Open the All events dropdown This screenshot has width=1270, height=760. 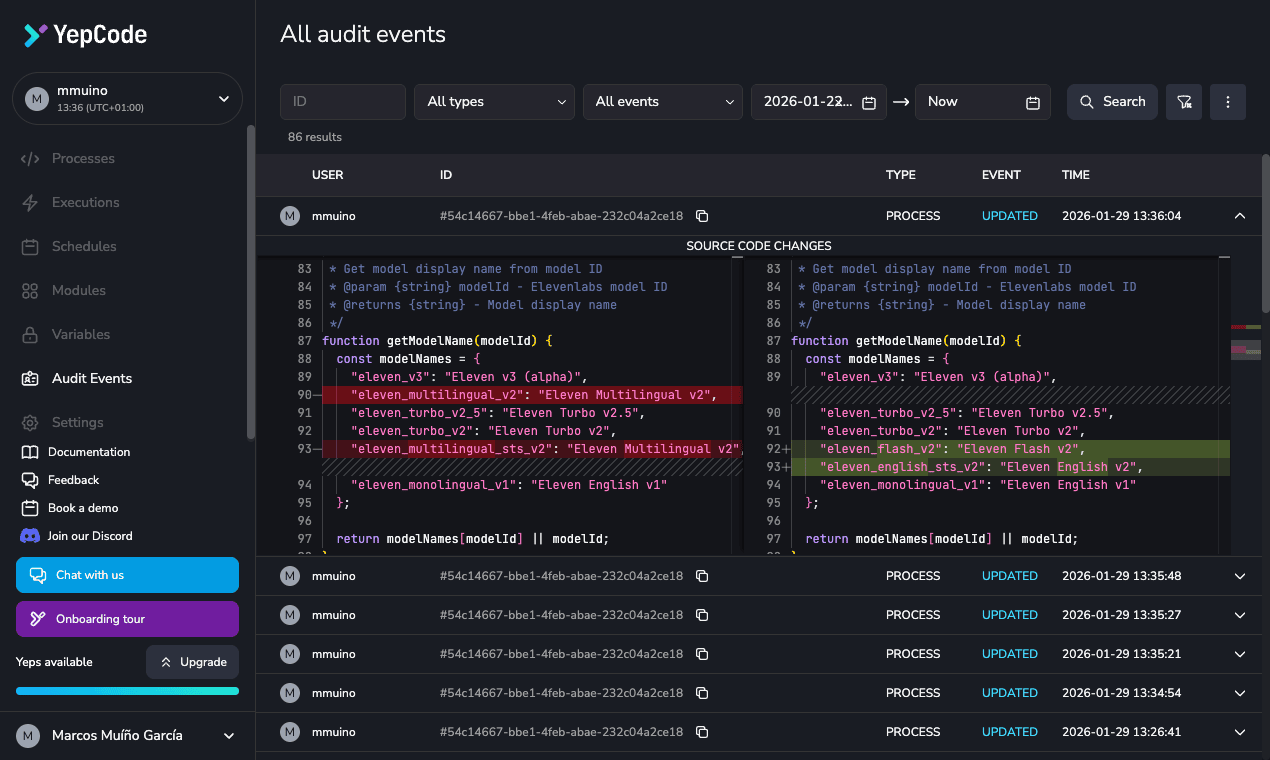663,102
